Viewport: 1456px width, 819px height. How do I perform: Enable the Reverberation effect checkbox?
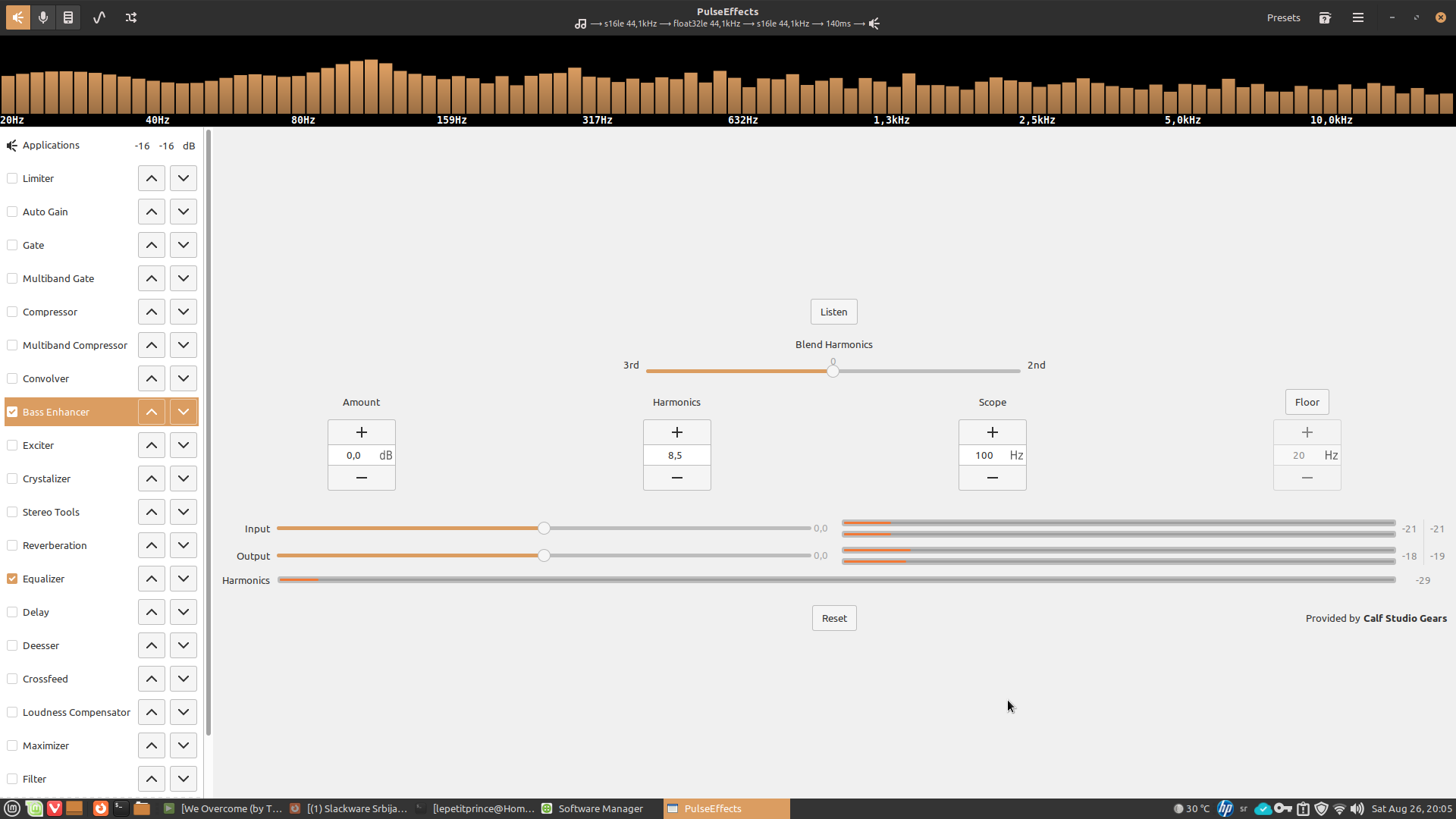point(12,545)
